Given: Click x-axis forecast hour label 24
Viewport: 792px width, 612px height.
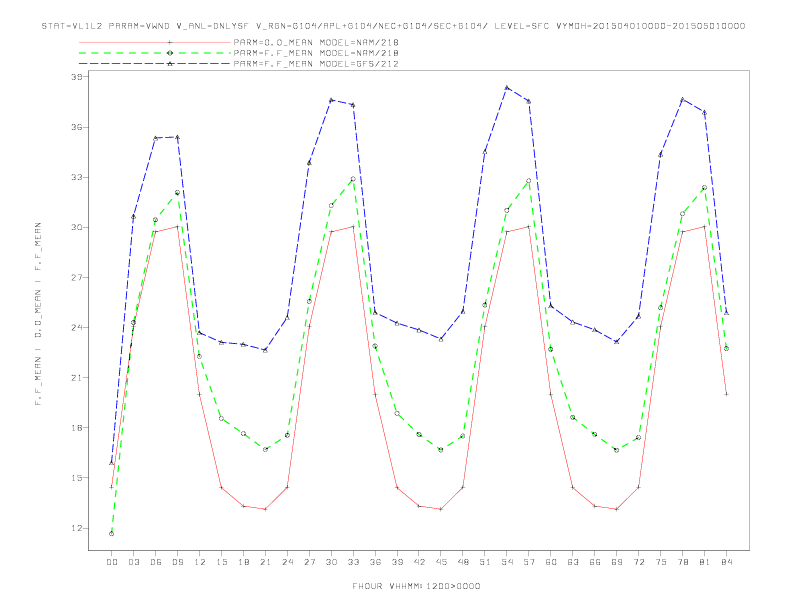Looking at the screenshot, I should [x=287, y=562].
